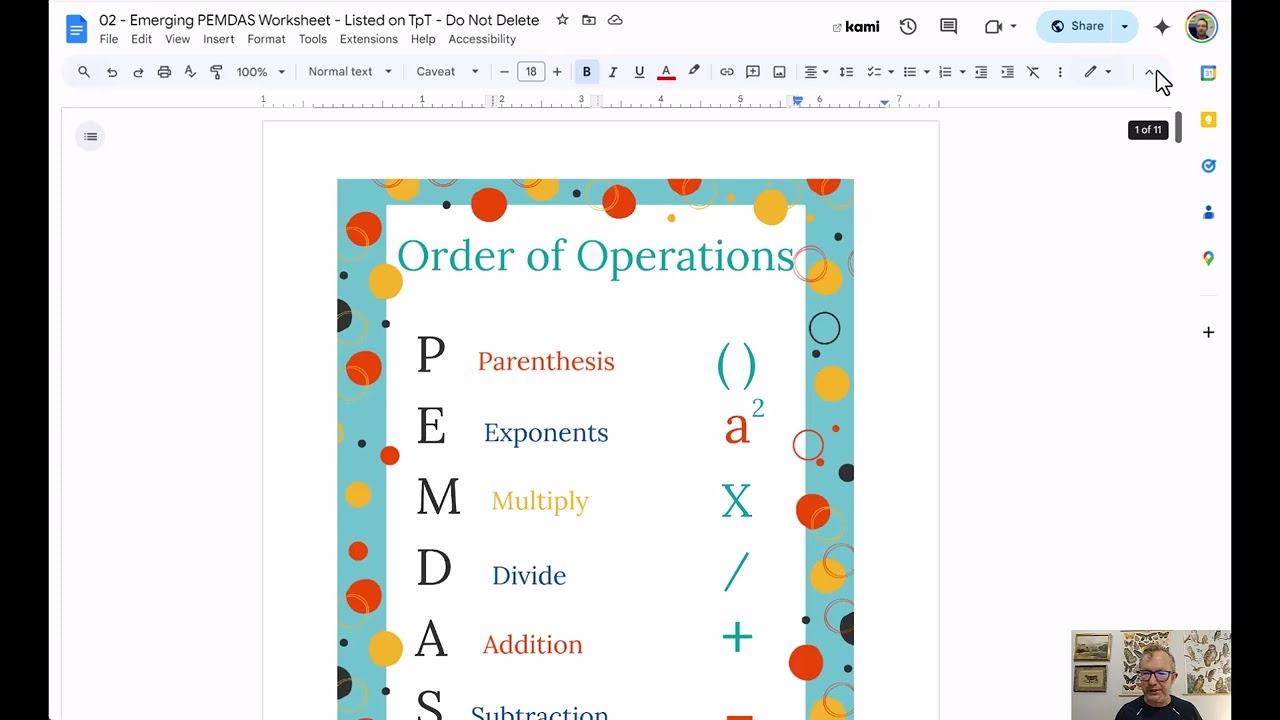Viewport: 1280px width, 720px height.
Task: Open Google Calendar side panel
Action: pos(1208,73)
